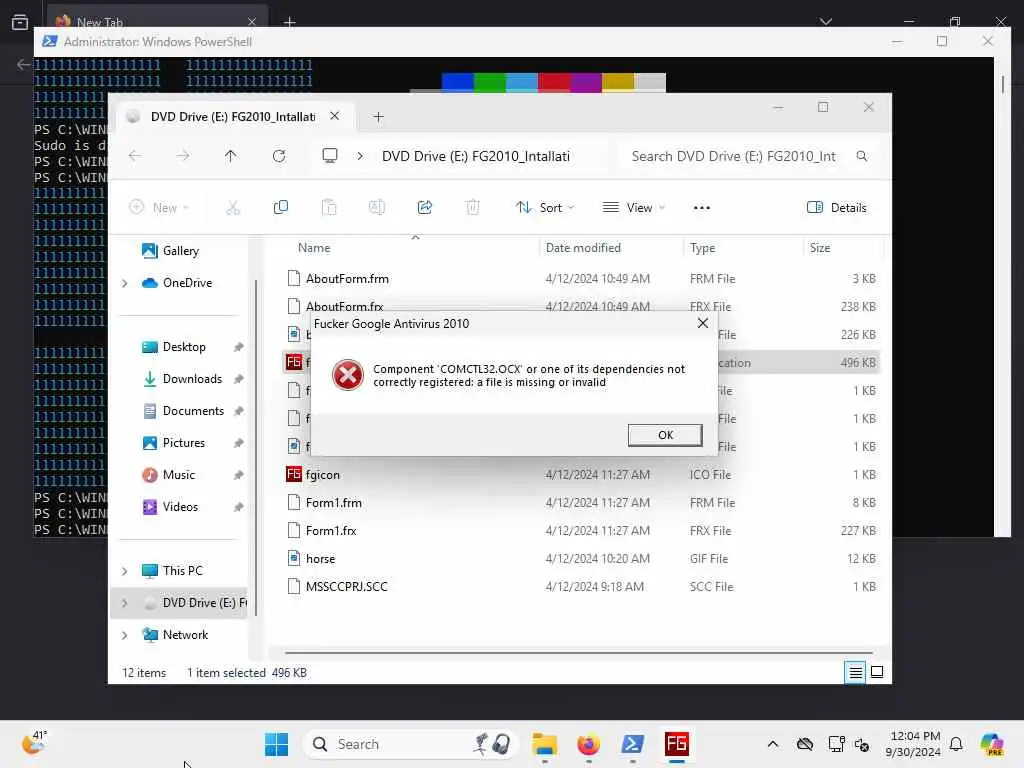Screen dimensions: 1024x768
Task: Show hidden system tray icons
Action: (773, 744)
